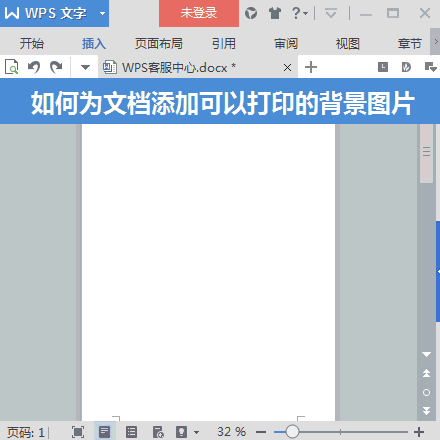Add a new document tab

pos(311,67)
